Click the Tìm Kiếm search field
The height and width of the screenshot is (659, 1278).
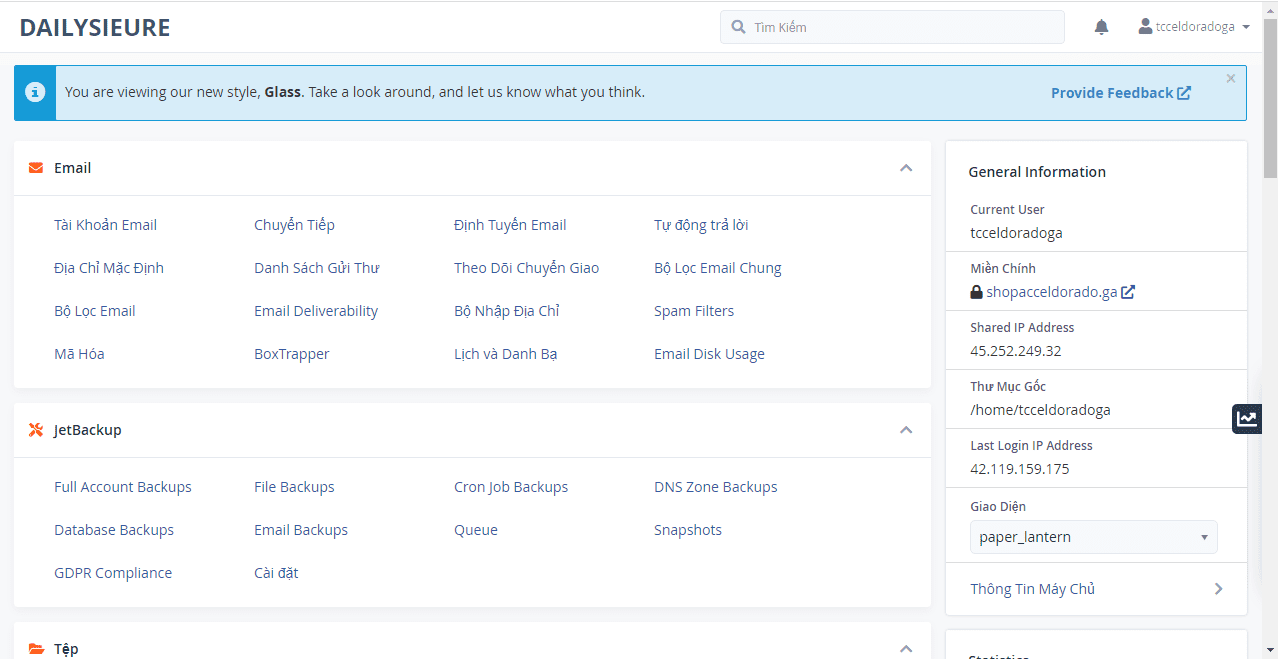(x=892, y=27)
